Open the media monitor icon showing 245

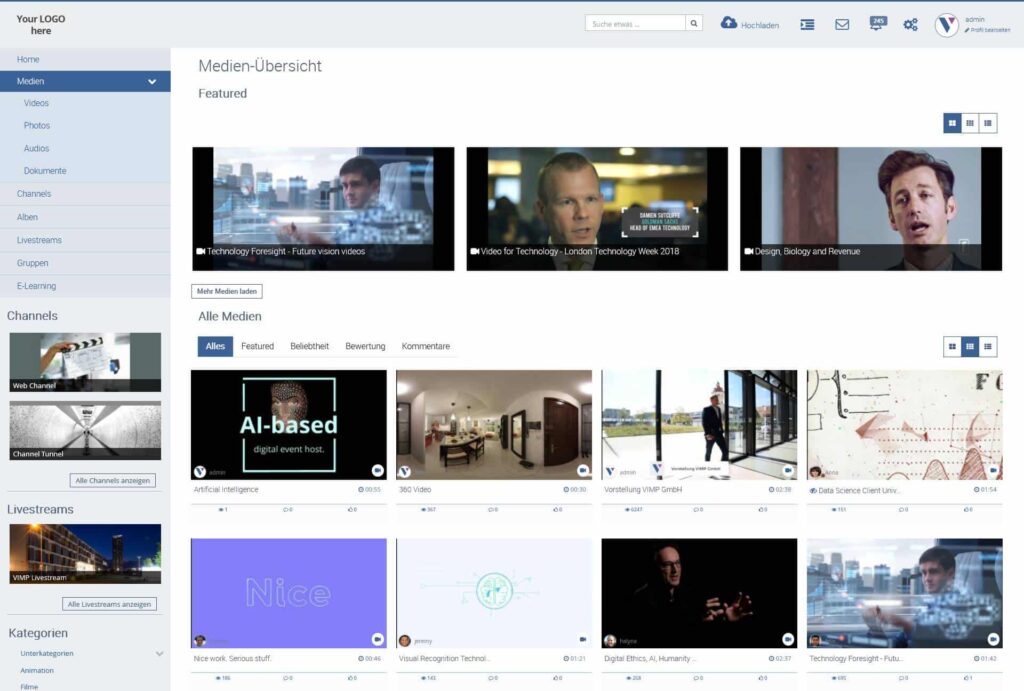point(876,25)
